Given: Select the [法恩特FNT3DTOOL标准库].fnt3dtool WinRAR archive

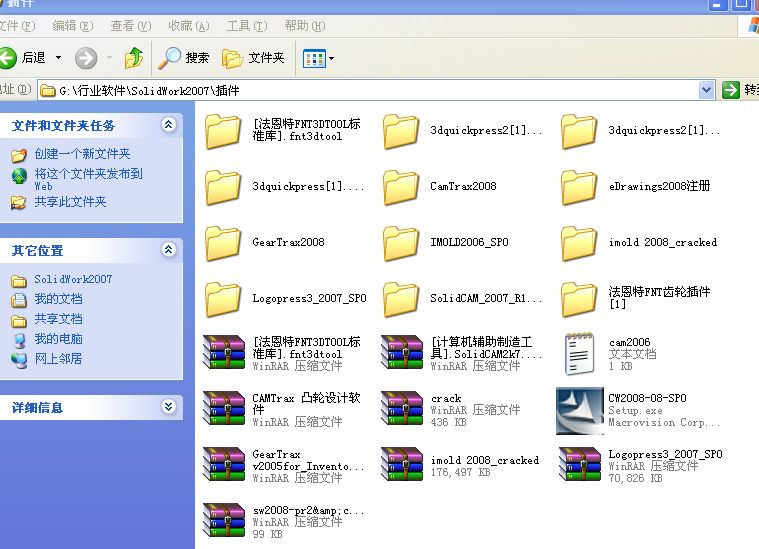Looking at the screenshot, I should point(224,352).
